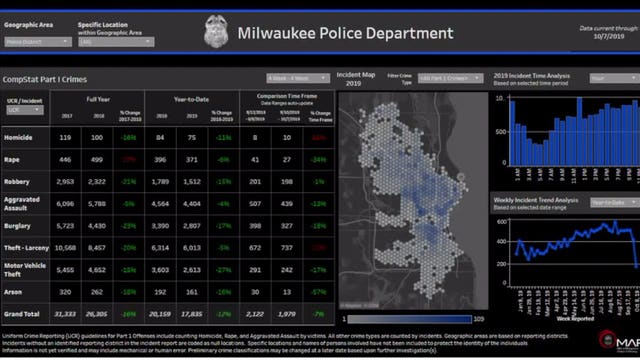Screen dimensions: 640x360
Task: Click the weekly trend line's 600 peak
Action: tap(615, 222)
